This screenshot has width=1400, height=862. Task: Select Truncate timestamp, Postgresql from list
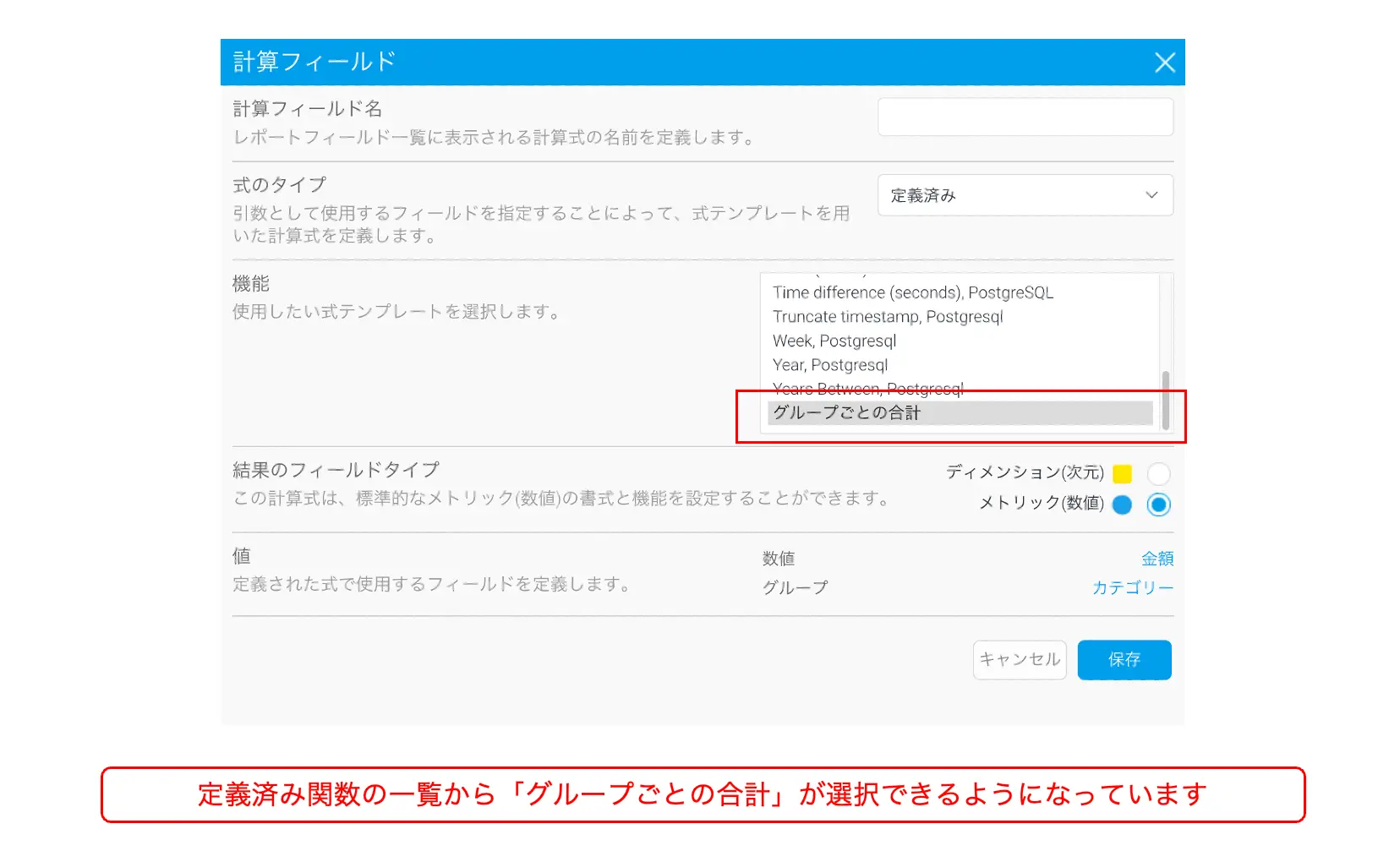[887, 317]
